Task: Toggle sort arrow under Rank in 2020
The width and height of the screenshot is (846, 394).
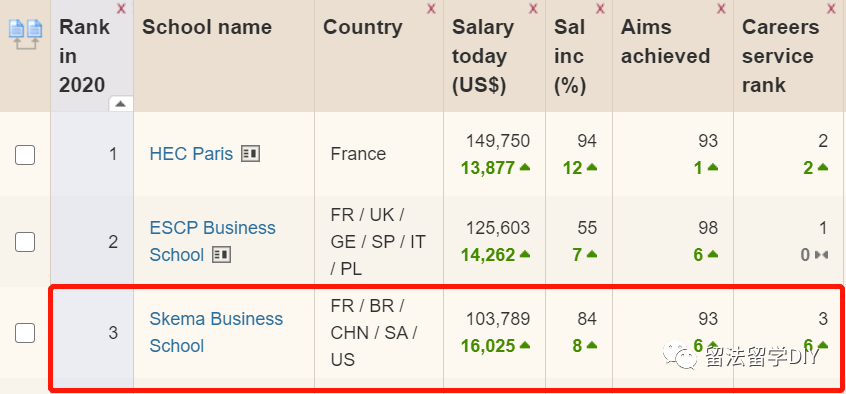Action: (120, 104)
